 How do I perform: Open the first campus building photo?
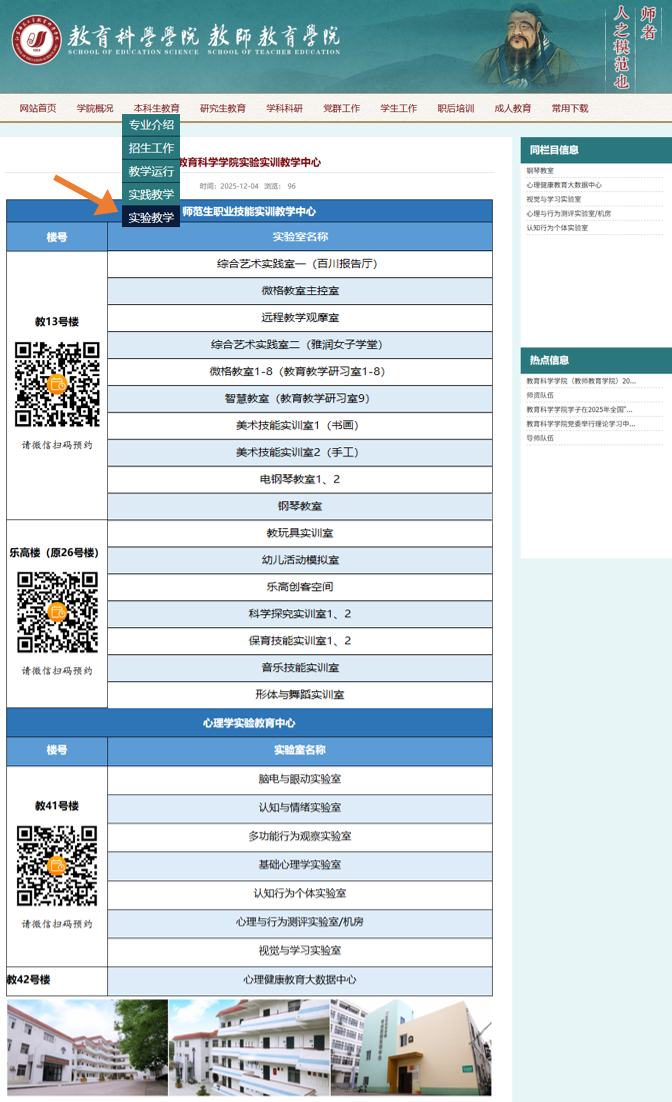[87, 1048]
